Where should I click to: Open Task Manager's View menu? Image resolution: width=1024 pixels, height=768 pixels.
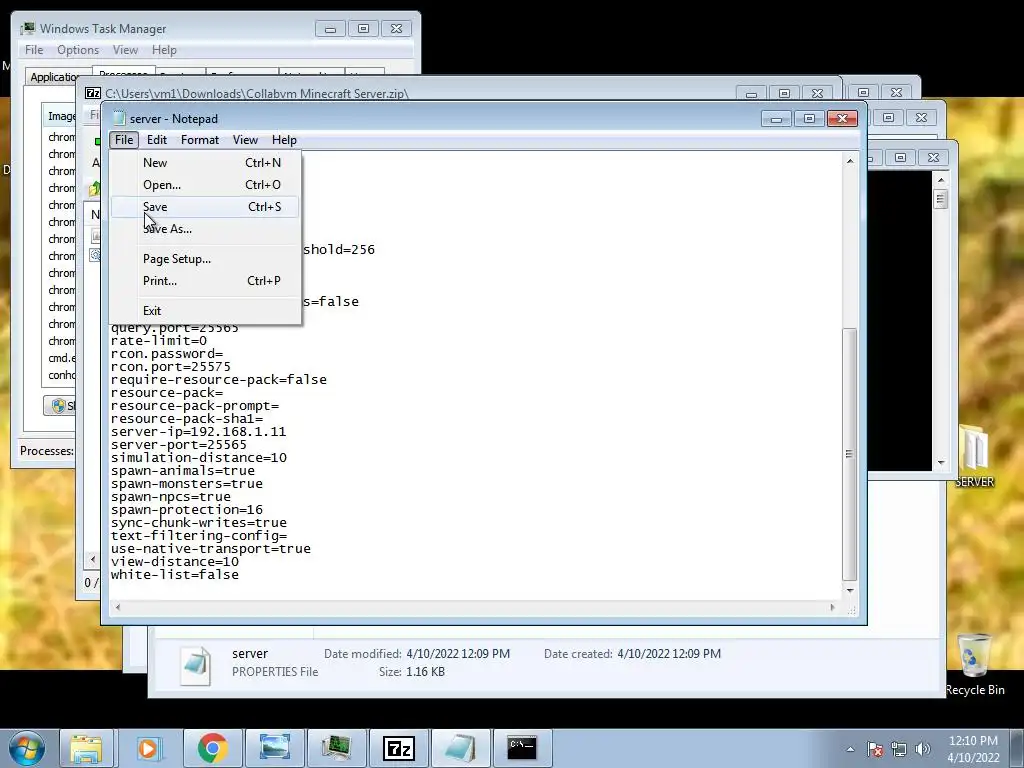(x=125, y=50)
